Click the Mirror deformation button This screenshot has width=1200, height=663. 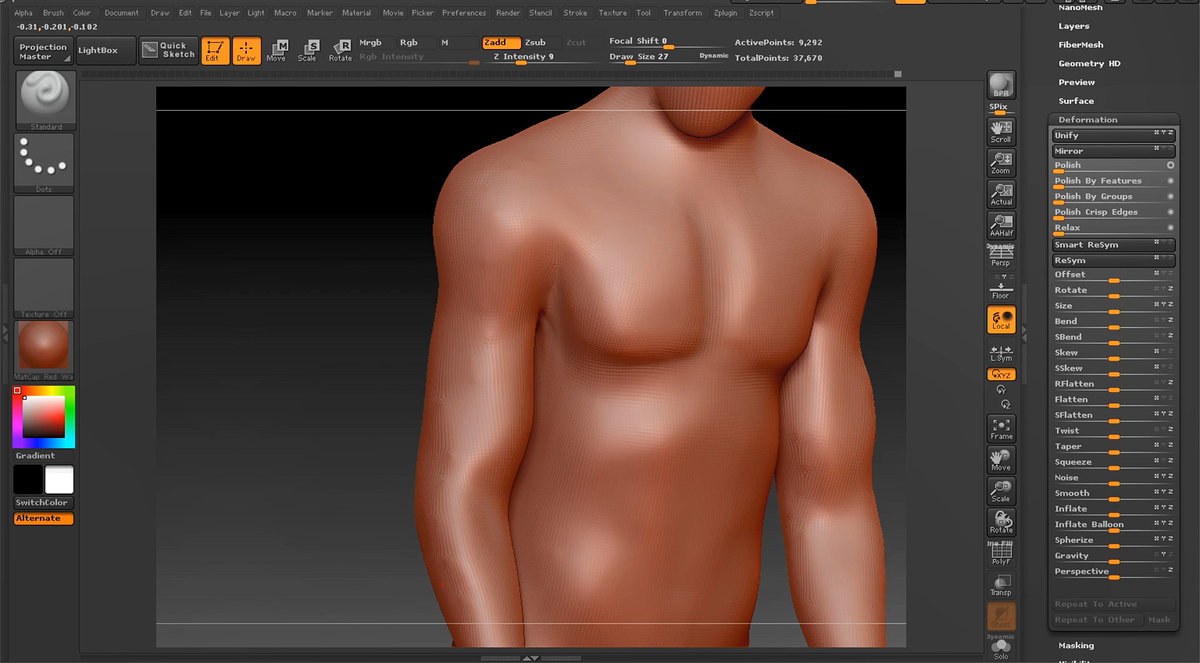1113,151
